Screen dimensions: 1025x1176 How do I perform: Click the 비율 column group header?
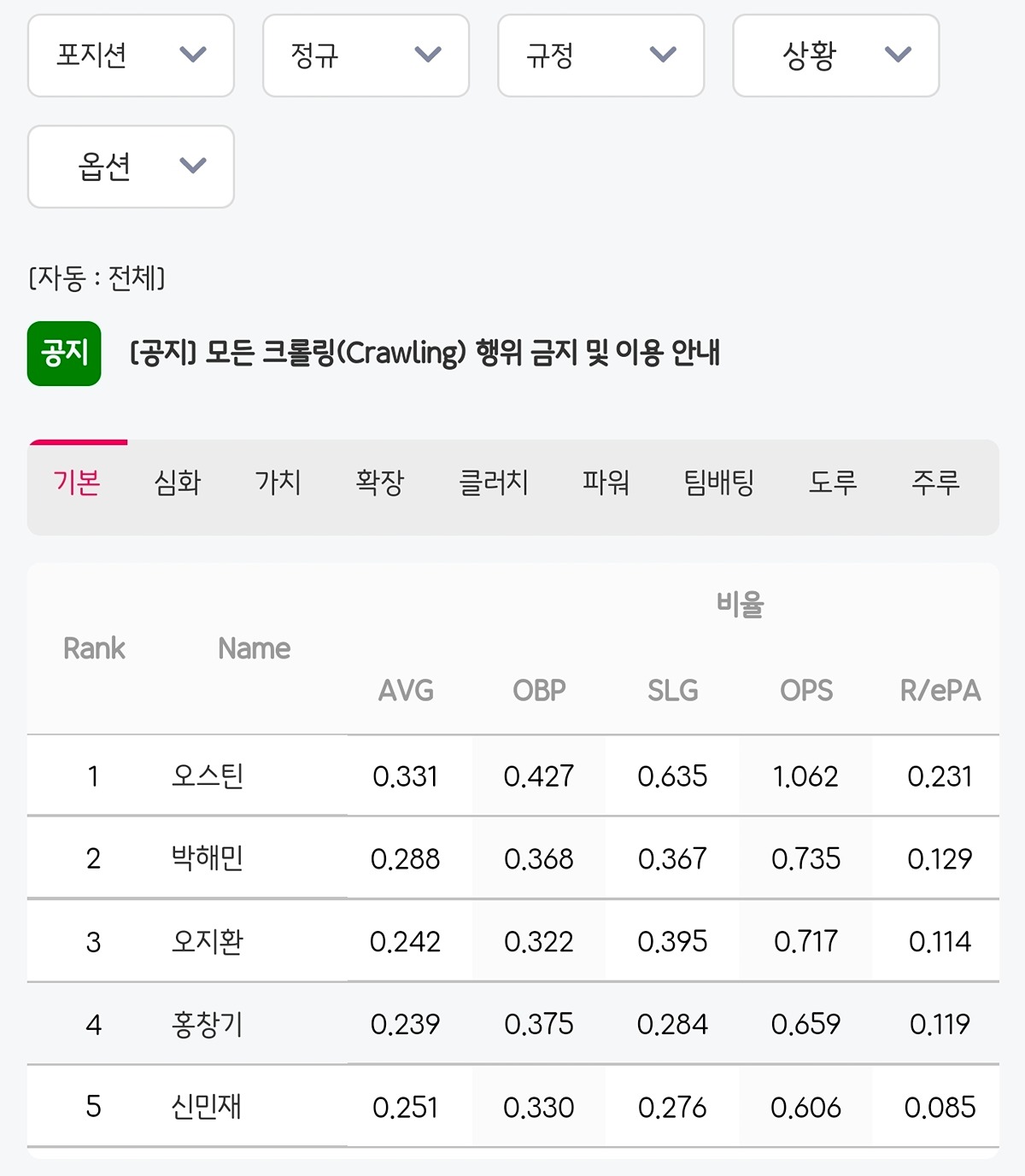740,605
